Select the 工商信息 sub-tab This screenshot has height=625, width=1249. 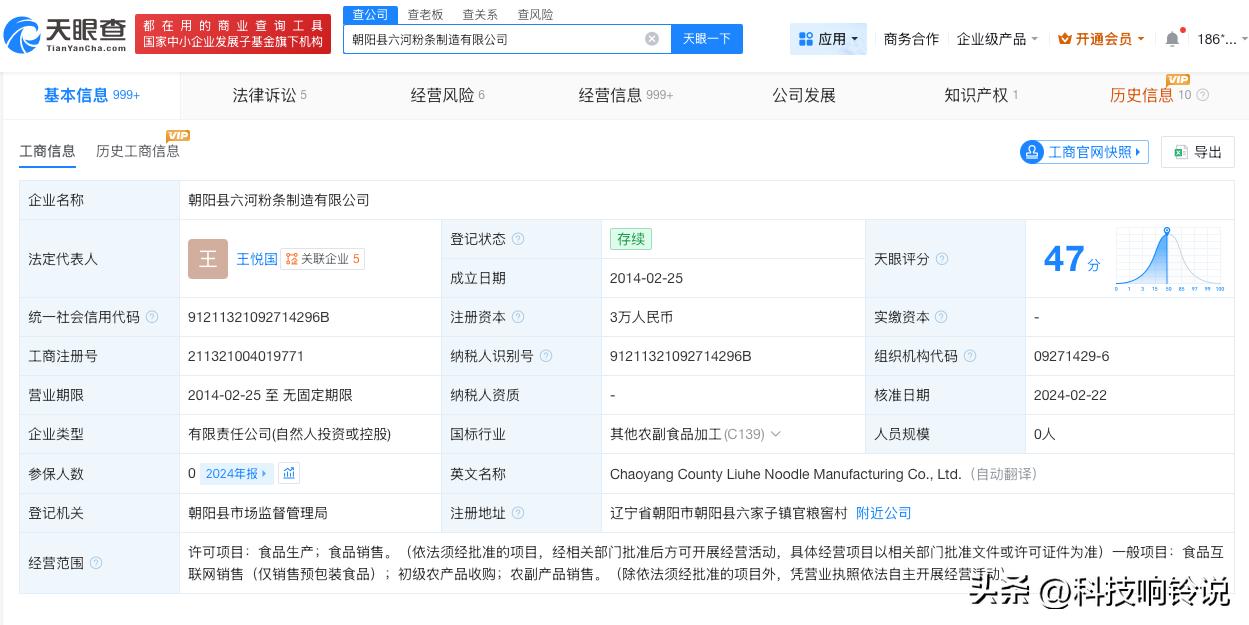(47, 151)
